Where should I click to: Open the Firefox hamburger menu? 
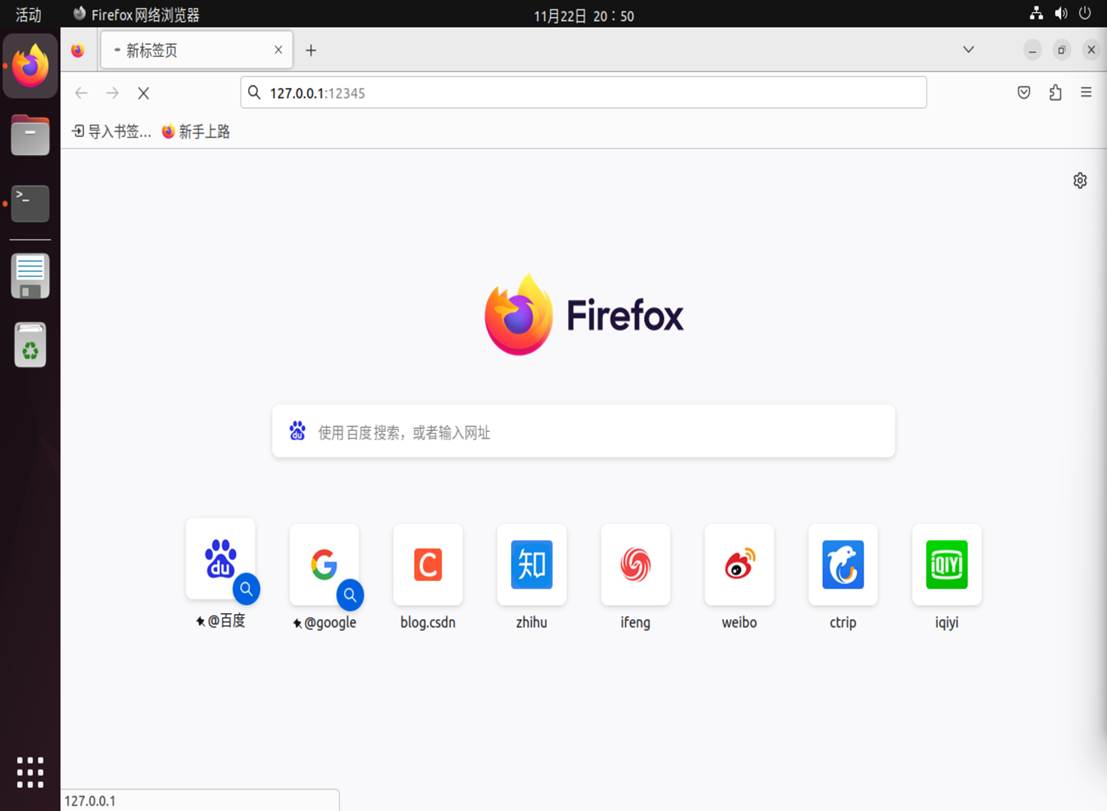[x=1086, y=92]
